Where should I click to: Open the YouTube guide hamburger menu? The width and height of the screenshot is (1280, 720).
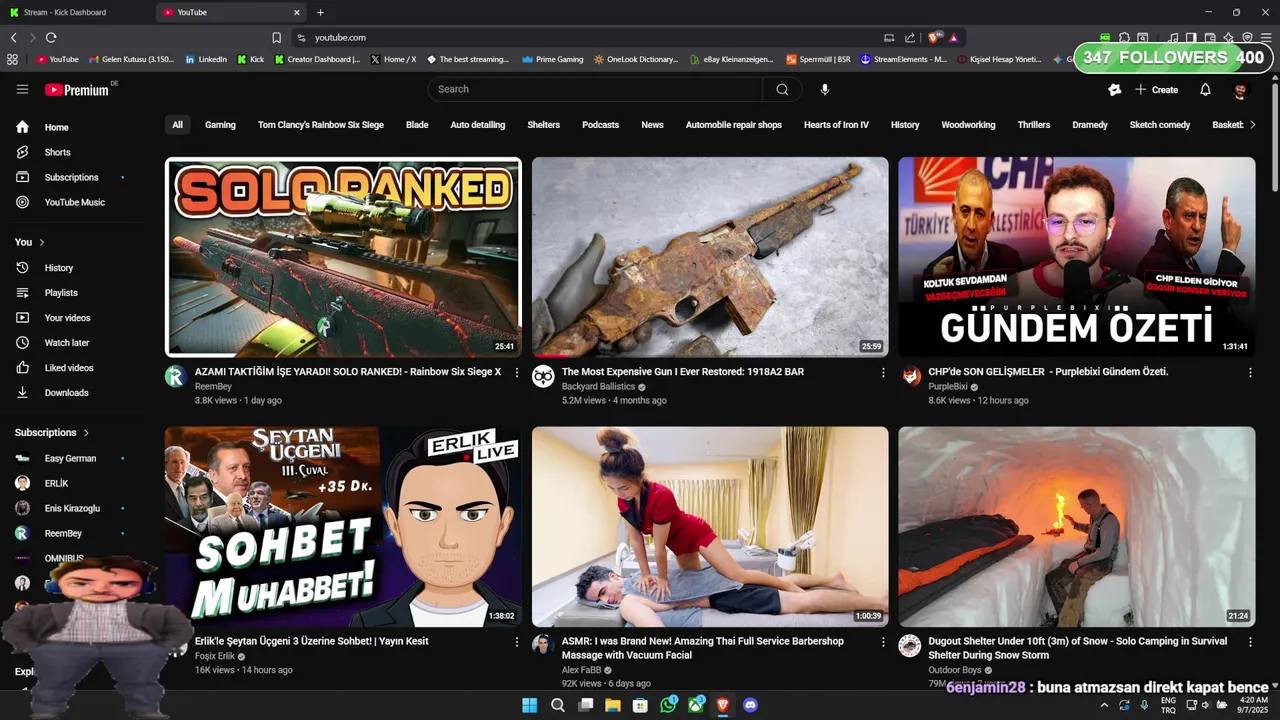[x=22, y=89]
